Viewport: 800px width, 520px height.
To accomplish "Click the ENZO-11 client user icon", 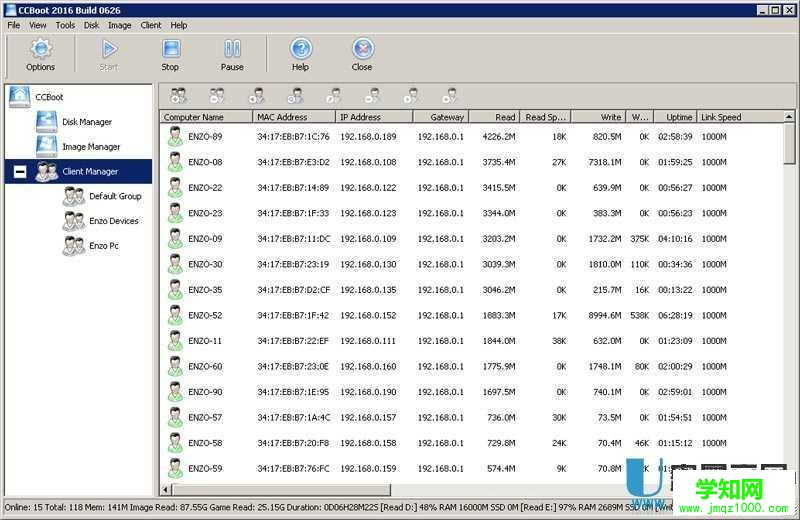I will 175,340.
